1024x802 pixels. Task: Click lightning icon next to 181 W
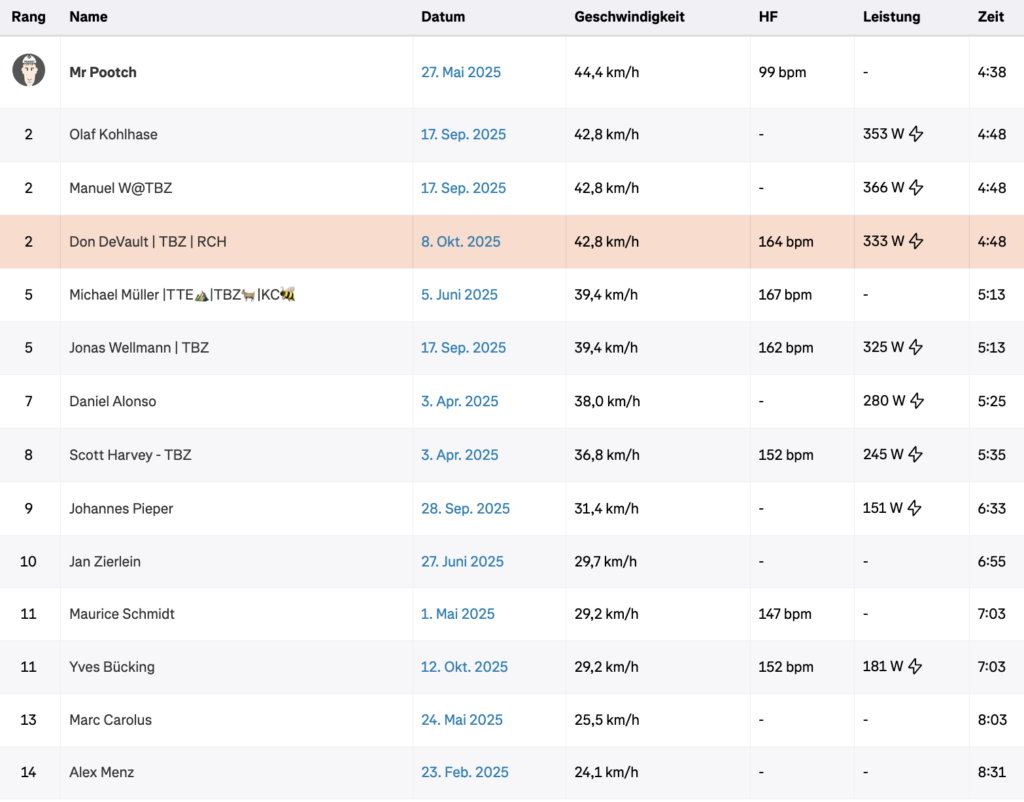coord(916,667)
